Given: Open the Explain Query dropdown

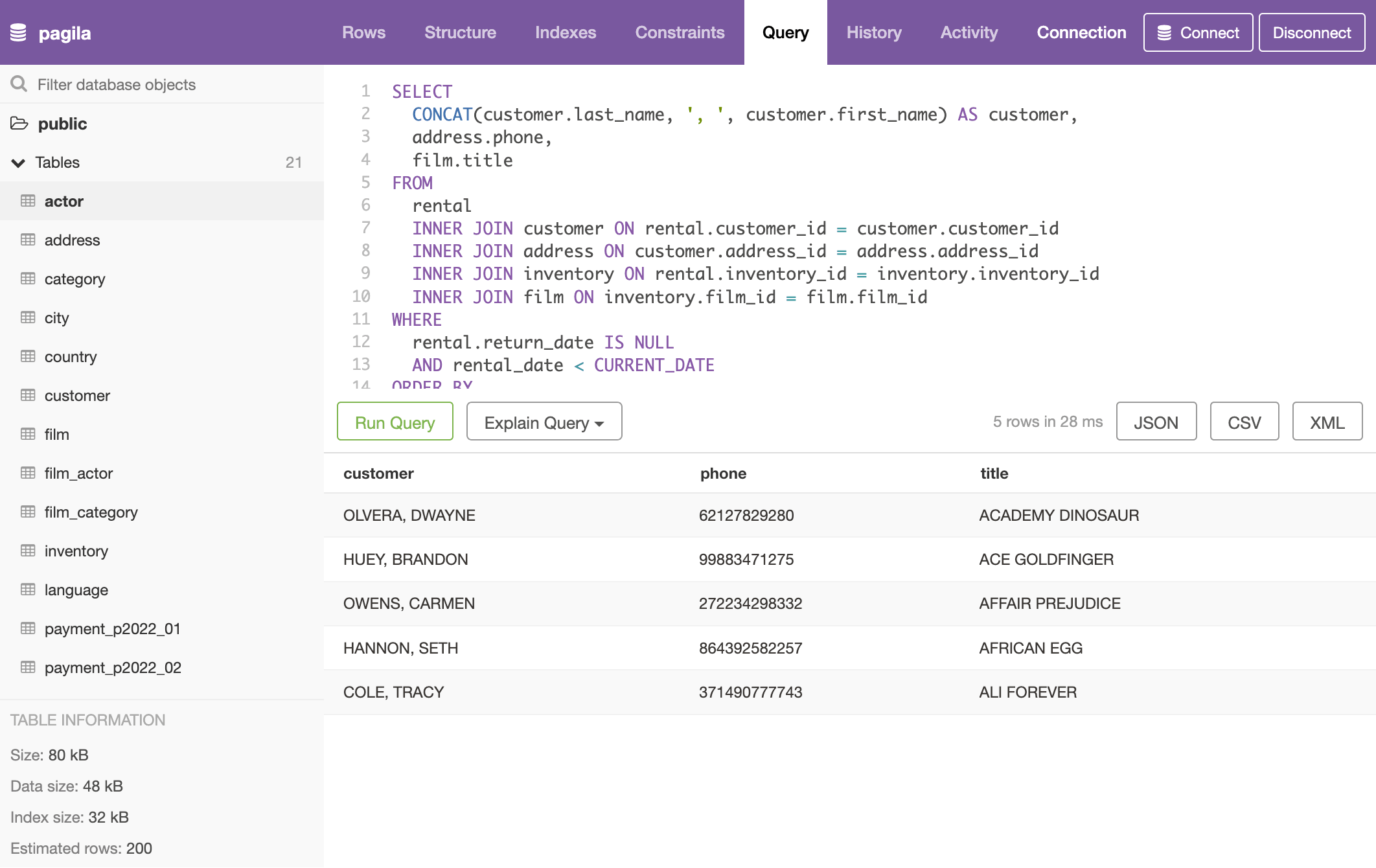Looking at the screenshot, I should pyautogui.click(x=544, y=422).
